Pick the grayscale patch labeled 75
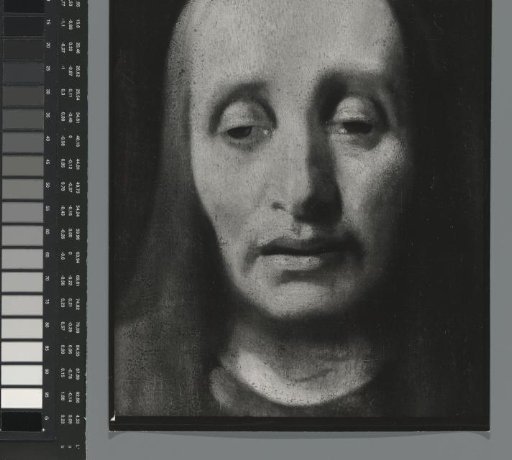 click(x=23, y=305)
